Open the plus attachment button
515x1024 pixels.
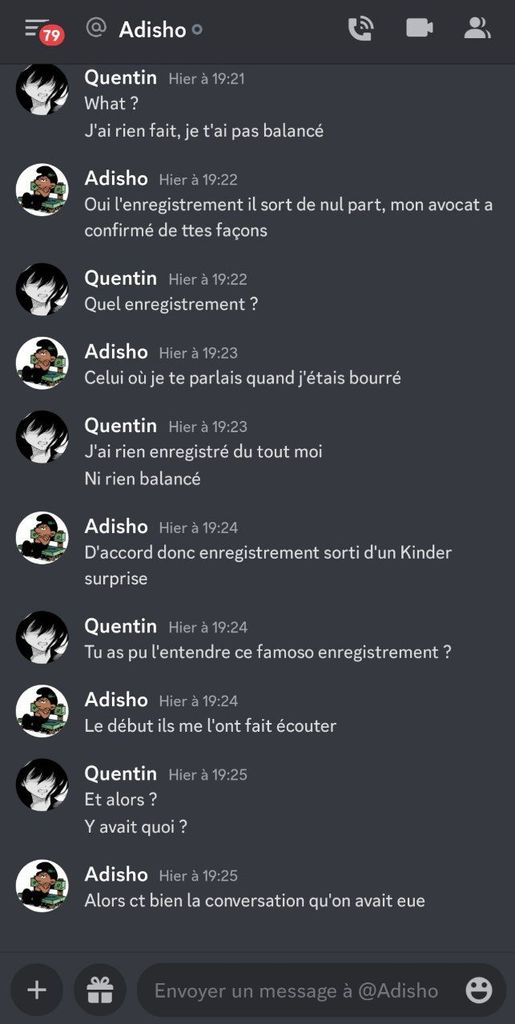click(37, 990)
